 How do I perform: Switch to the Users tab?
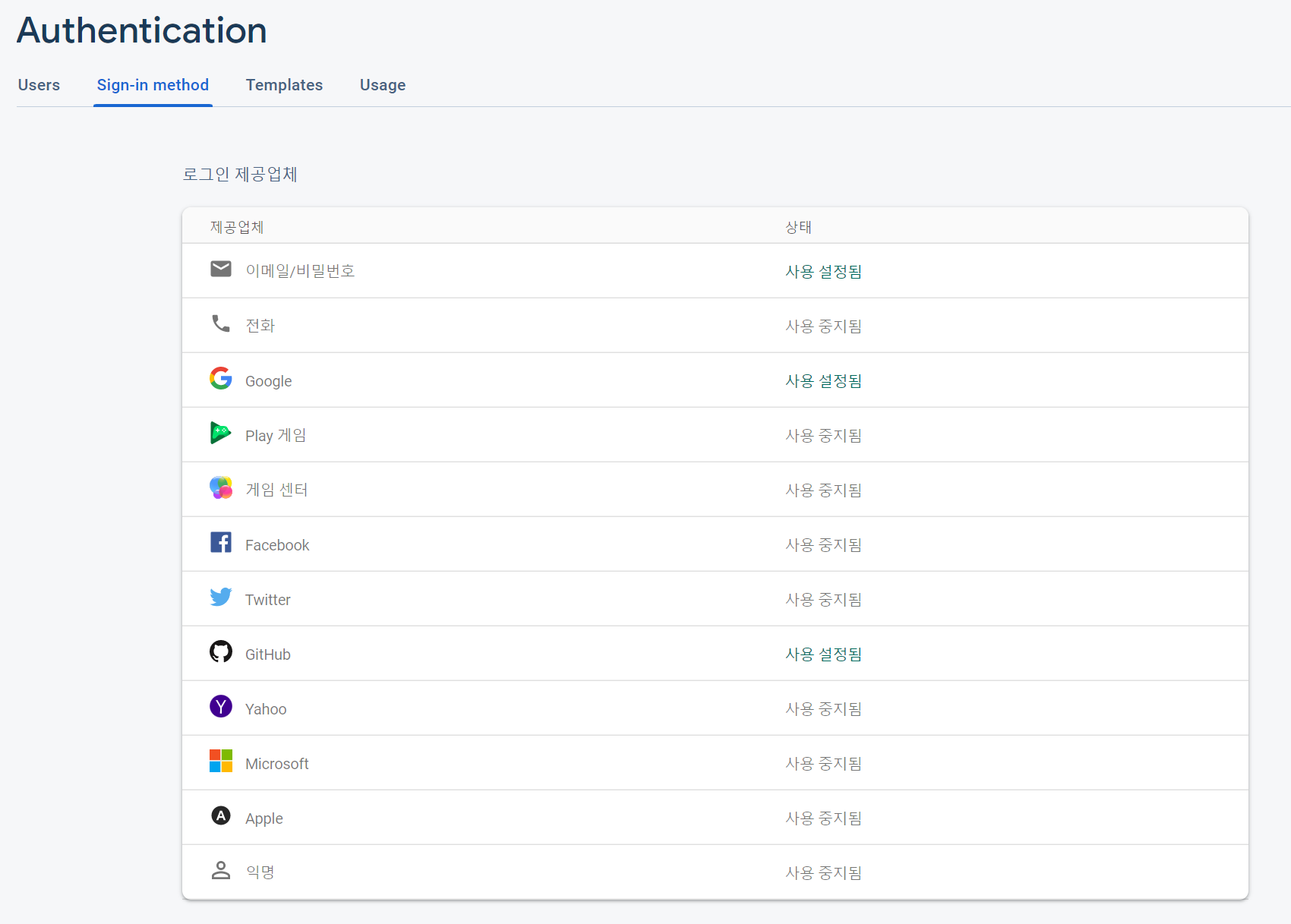(x=39, y=85)
